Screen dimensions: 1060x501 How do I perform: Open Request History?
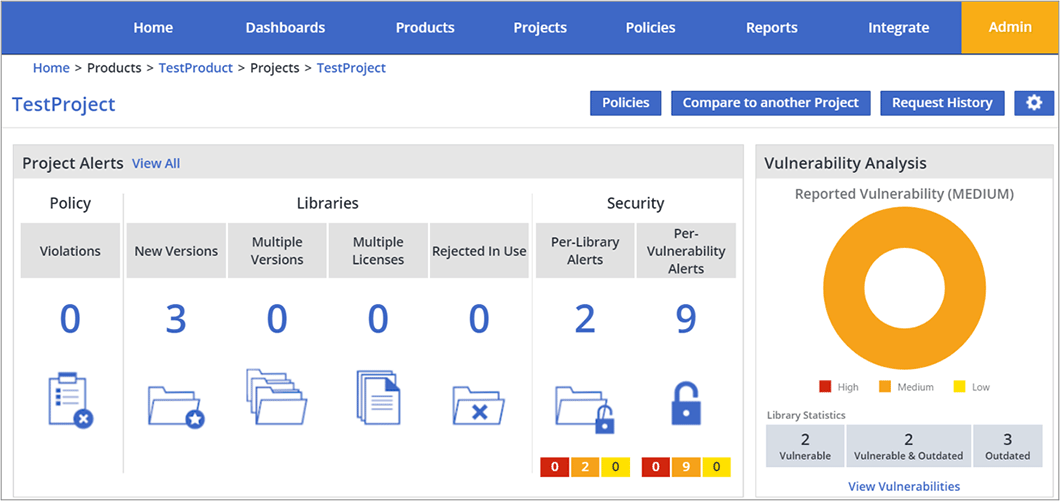[x=942, y=103]
